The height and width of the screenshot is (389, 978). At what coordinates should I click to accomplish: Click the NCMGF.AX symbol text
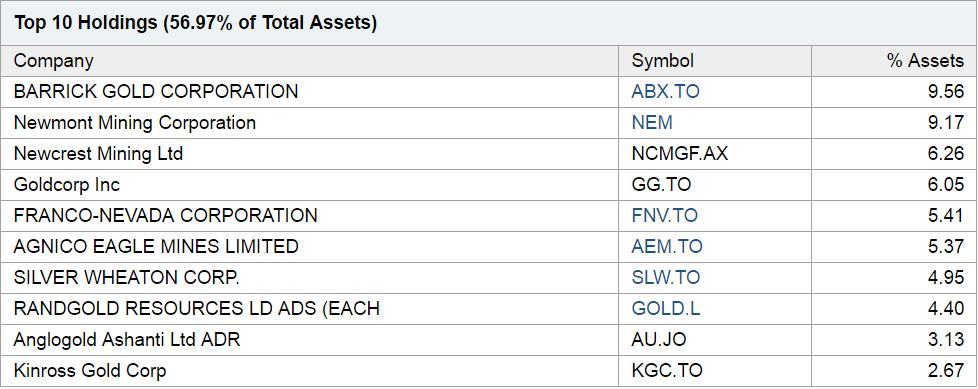679,154
